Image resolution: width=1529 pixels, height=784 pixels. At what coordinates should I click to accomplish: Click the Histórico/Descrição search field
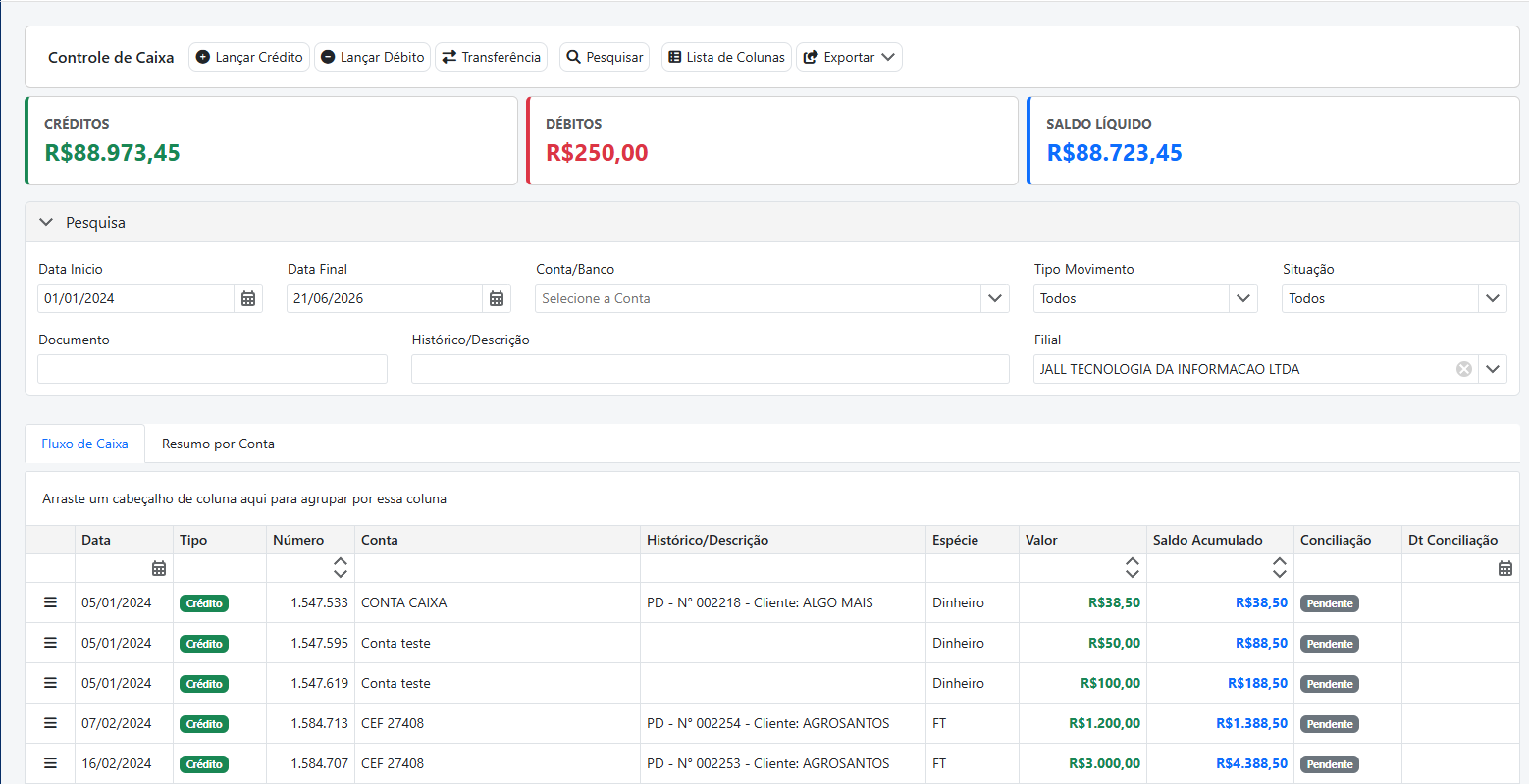tap(711, 369)
